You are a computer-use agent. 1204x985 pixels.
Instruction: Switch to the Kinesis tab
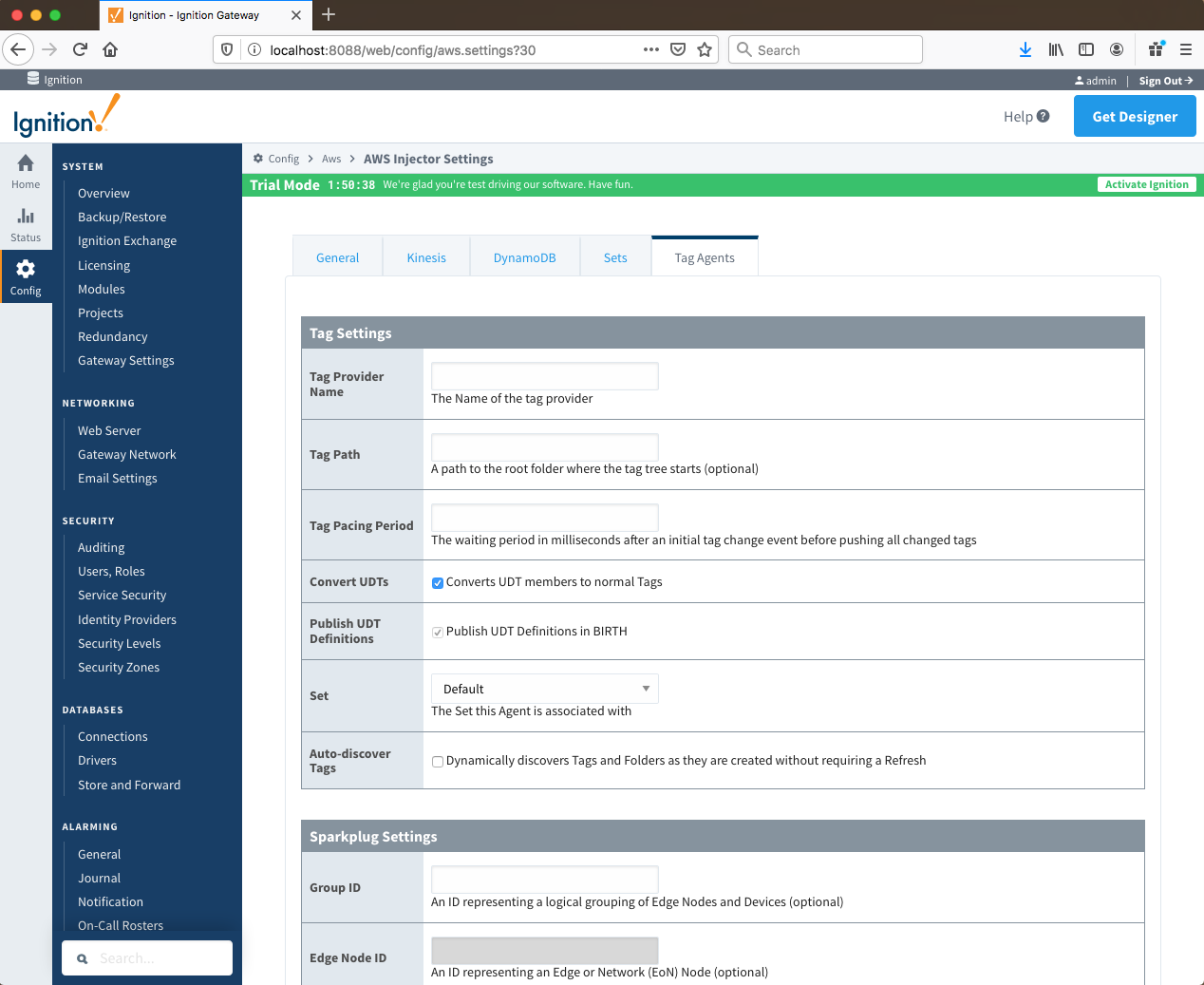(x=426, y=257)
